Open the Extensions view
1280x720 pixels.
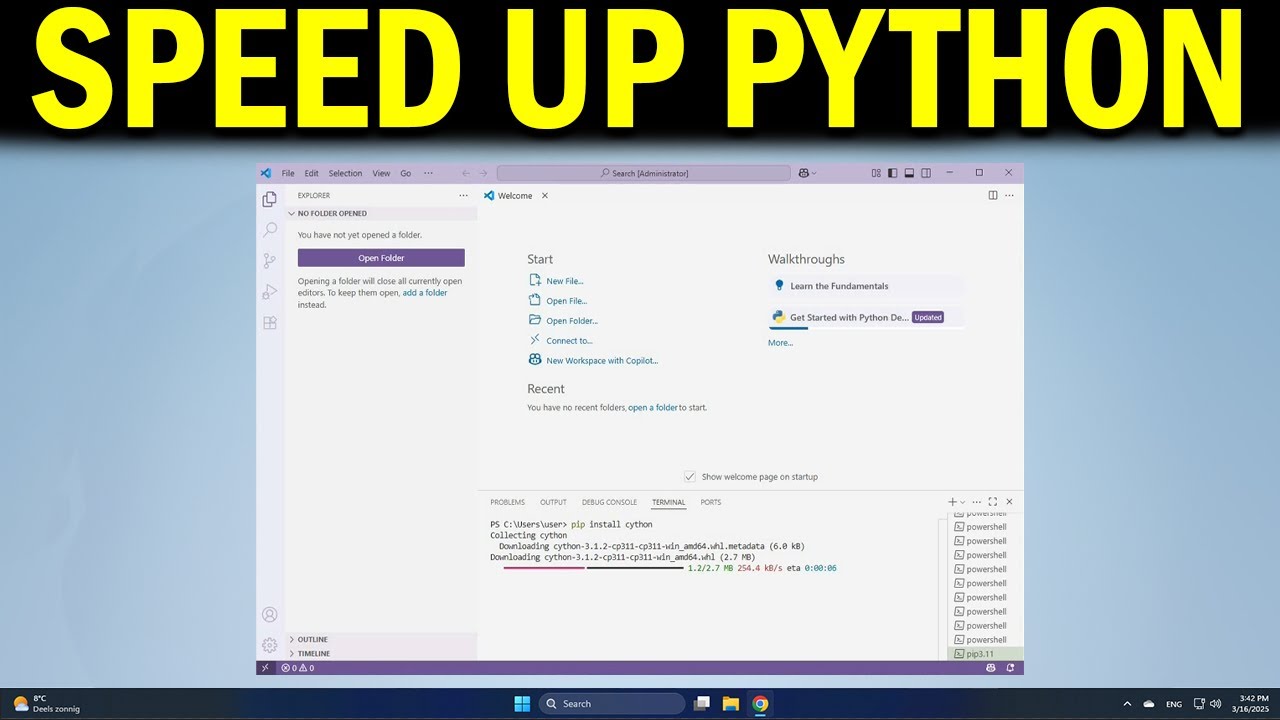pos(269,323)
